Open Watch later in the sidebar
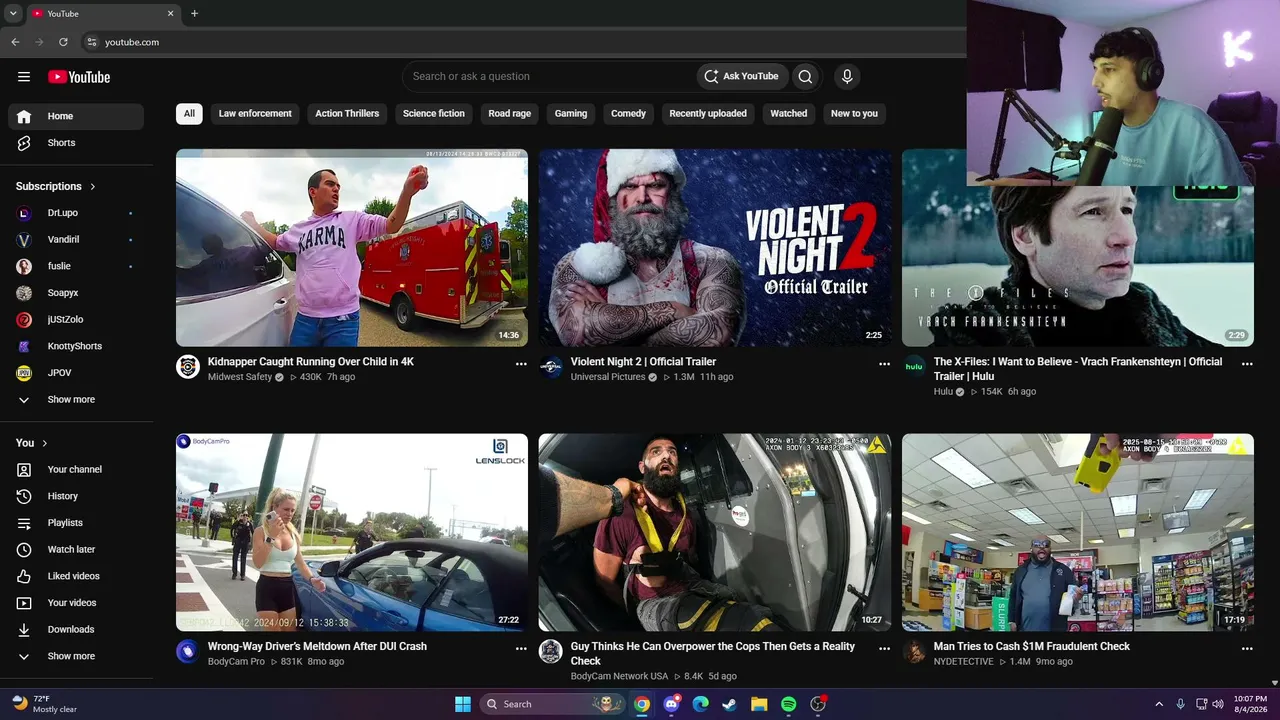Image resolution: width=1280 pixels, height=720 pixels. point(76,549)
